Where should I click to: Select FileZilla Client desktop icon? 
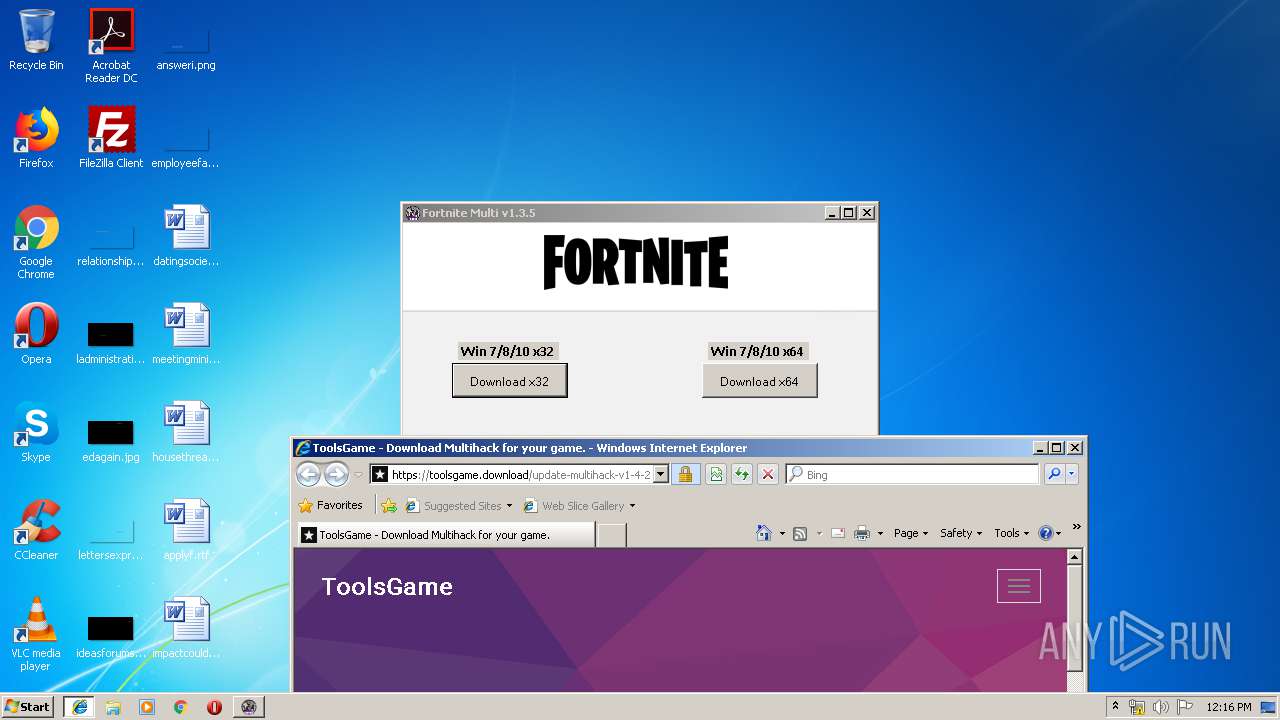(x=111, y=138)
